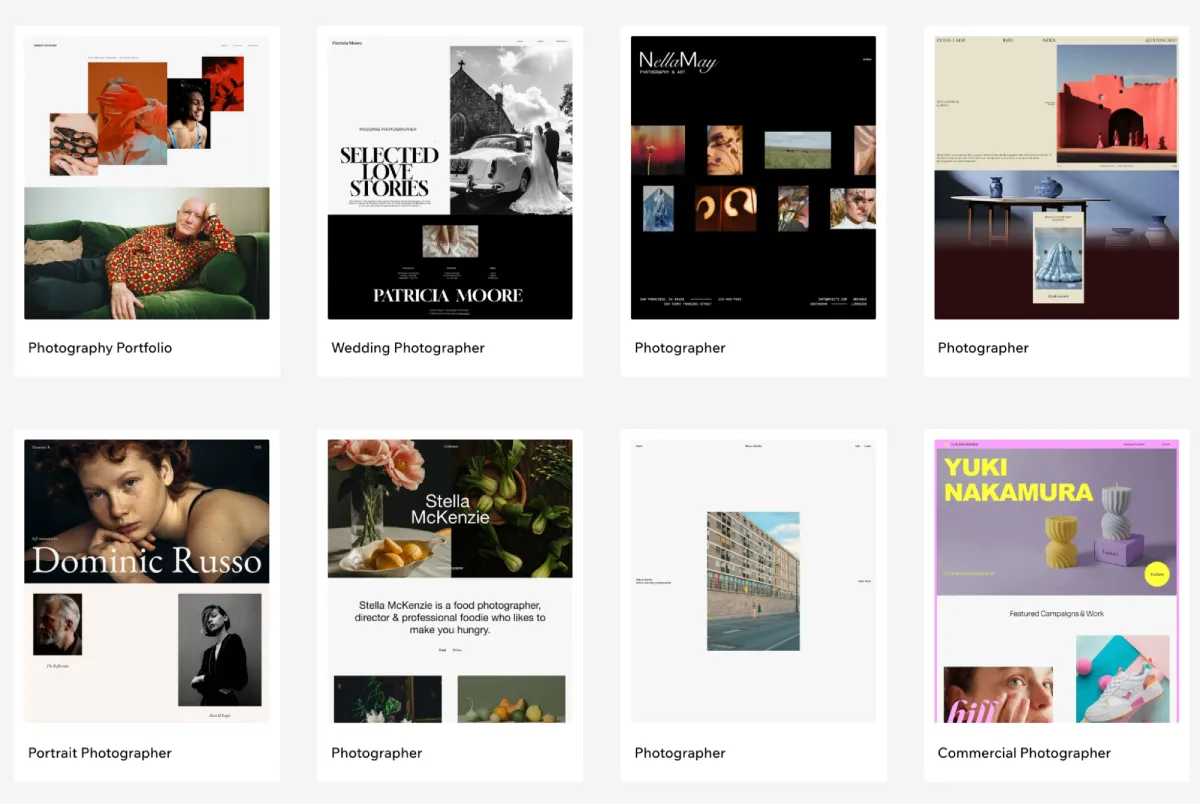Screen dimensions: 1200x804
Task: Choose the pink building photographer template thumbnail
Action: coord(1056,178)
